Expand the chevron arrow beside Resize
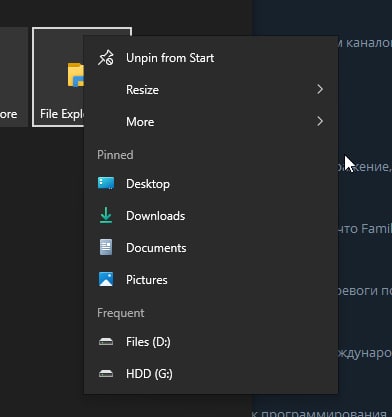392x417 pixels. pyautogui.click(x=320, y=89)
